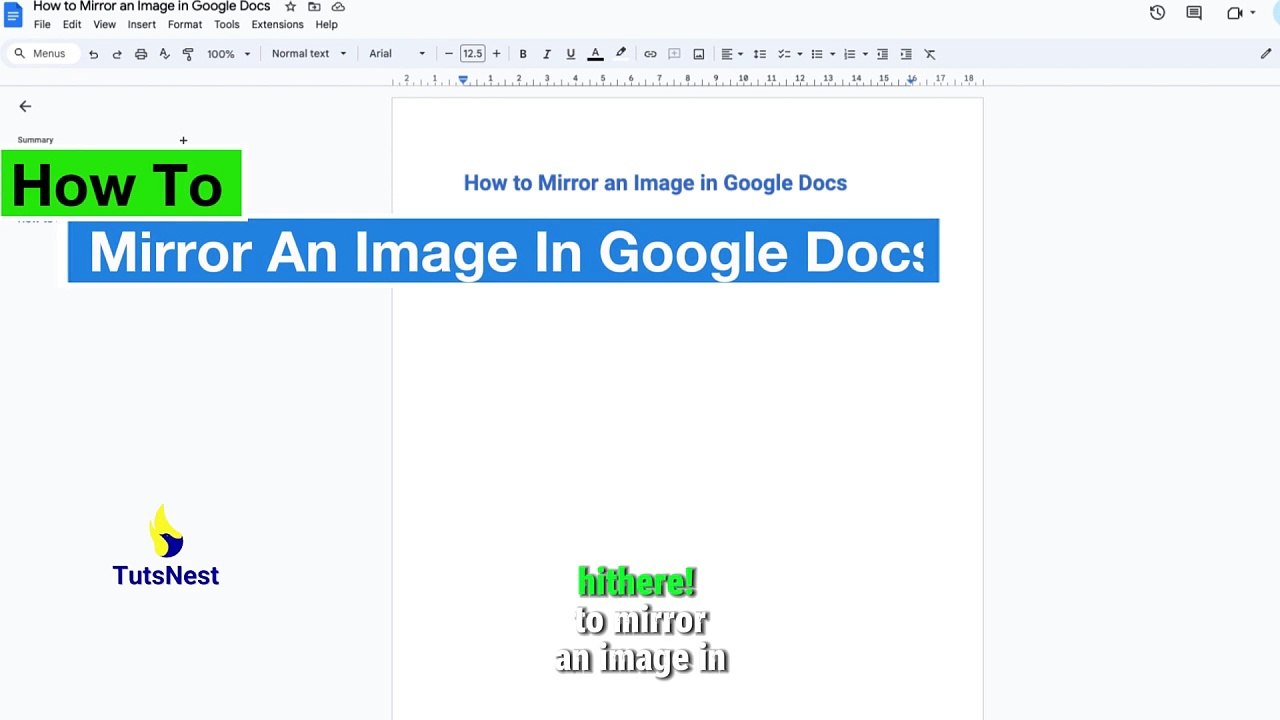Screen dimensions: 1280x720
Task: Select the Summary label in outline
Action: click(35, 140)
